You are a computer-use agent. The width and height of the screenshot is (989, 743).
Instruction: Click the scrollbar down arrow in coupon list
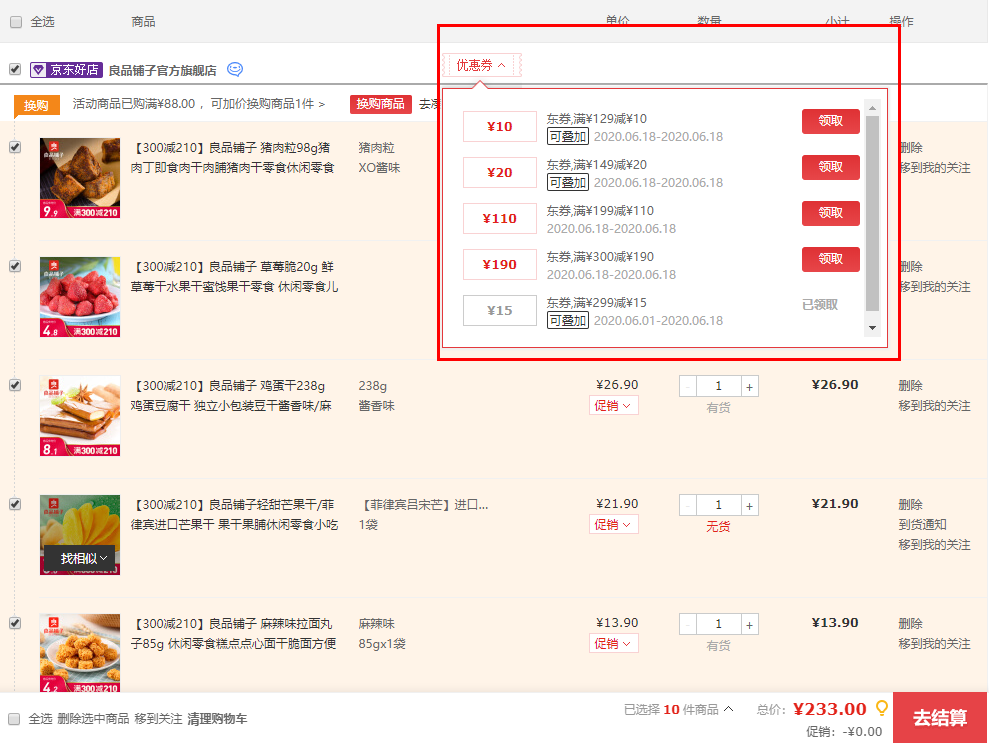click(872, 327)
